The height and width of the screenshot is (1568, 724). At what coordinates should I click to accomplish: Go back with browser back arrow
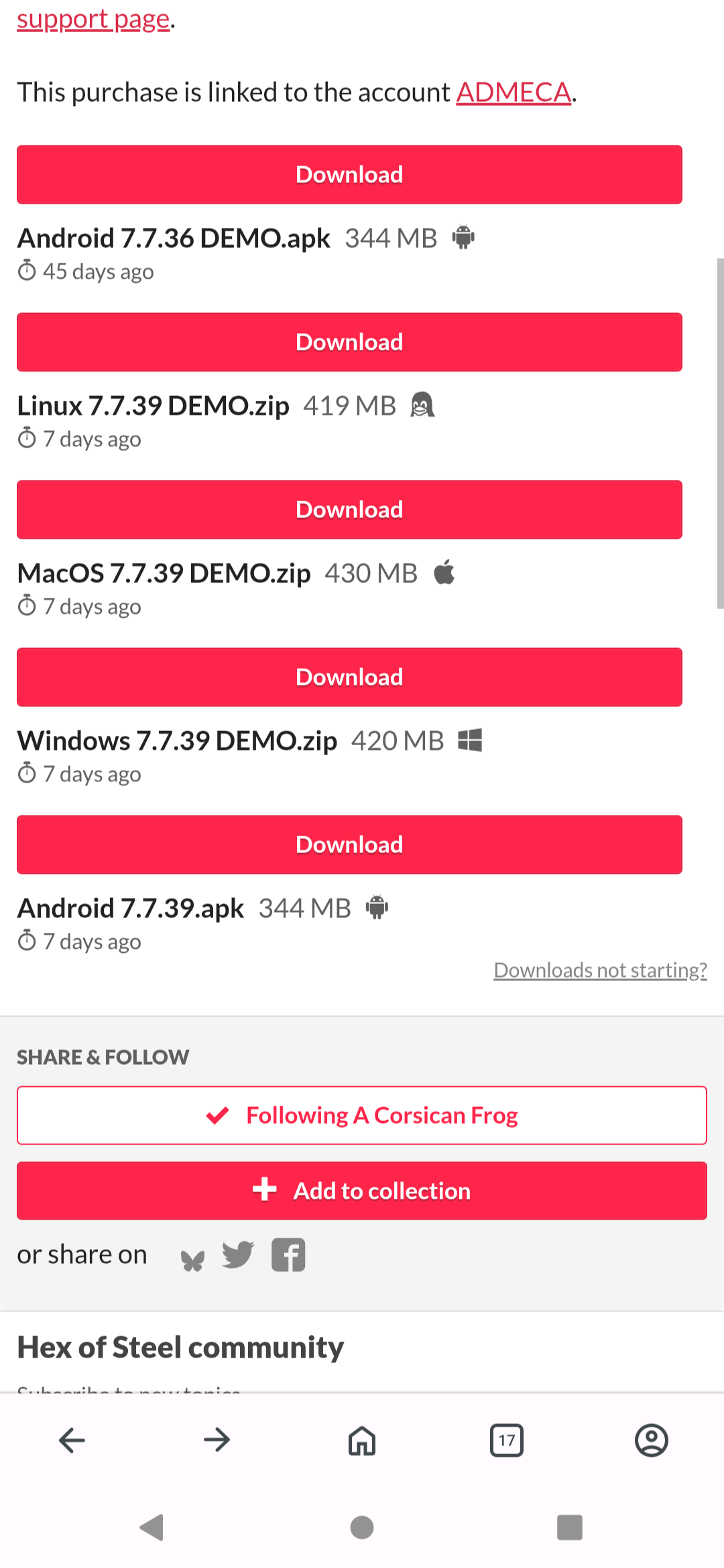coord(72,1440)
